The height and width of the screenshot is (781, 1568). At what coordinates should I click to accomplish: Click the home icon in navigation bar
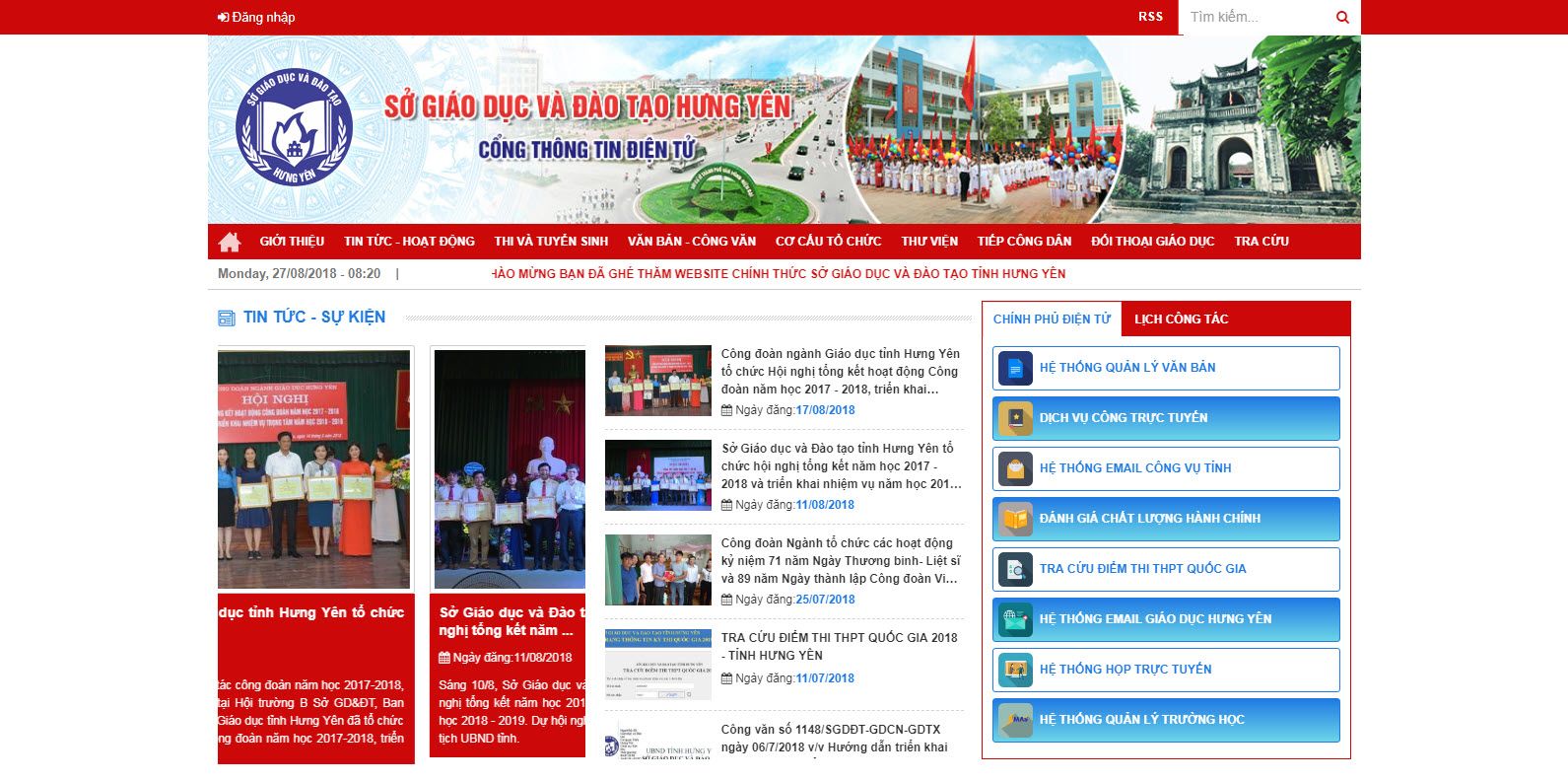(230, 242)
